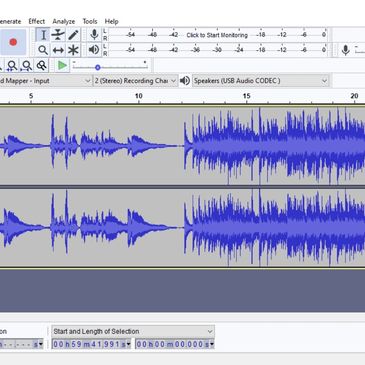Select the Envelope tool
This screenshot has height=365, width=365.
(x=58, y=35)
